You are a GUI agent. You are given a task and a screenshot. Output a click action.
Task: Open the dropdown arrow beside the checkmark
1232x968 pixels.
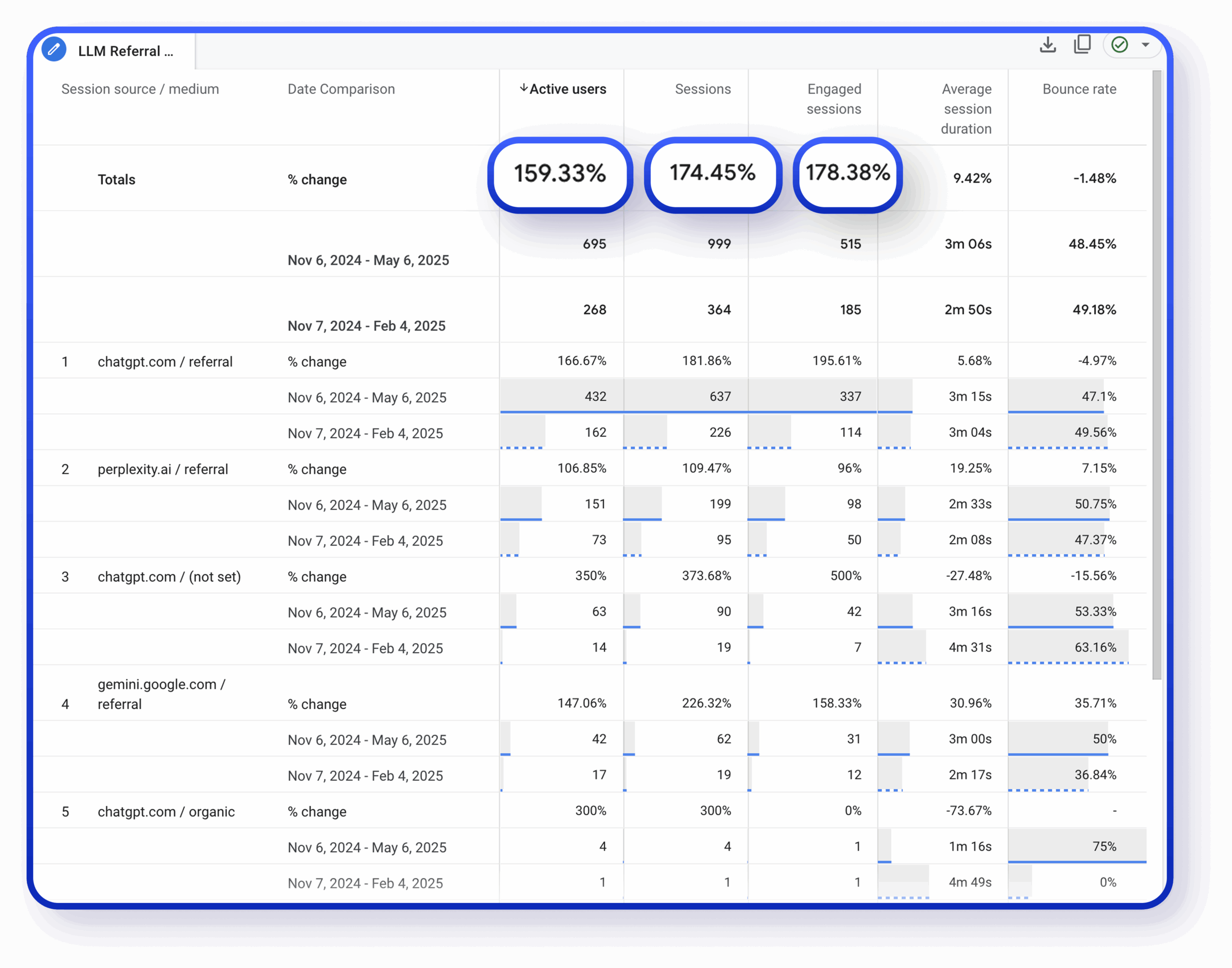[x=1145, y=45]
